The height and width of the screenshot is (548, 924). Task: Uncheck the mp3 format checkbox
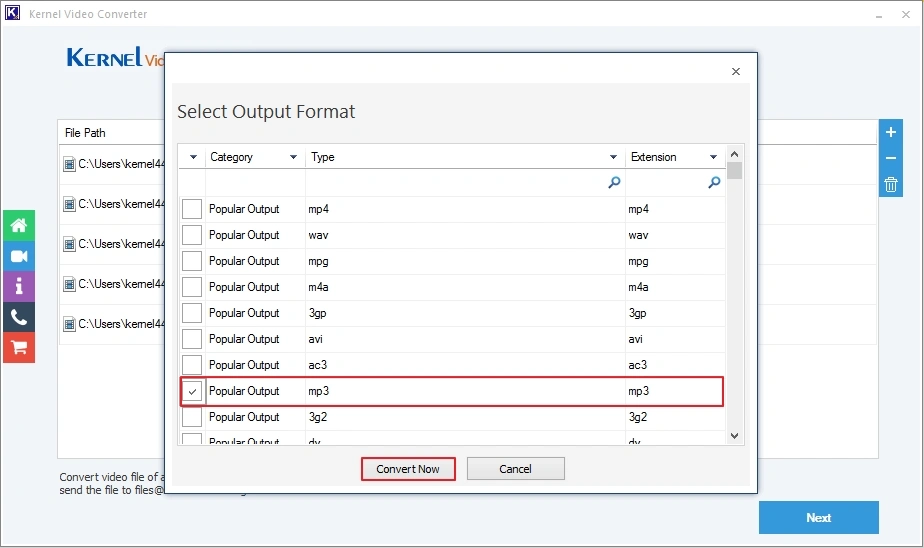[x=192, y=391]
